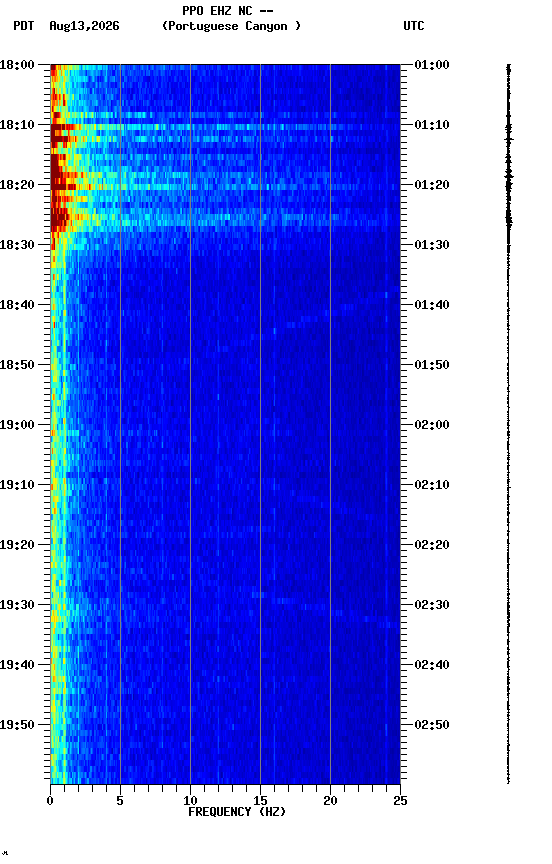The height and width of the screenshot is (864, 552).
Task: Click the '01:00' UTC time label
Action: point(432,65)
